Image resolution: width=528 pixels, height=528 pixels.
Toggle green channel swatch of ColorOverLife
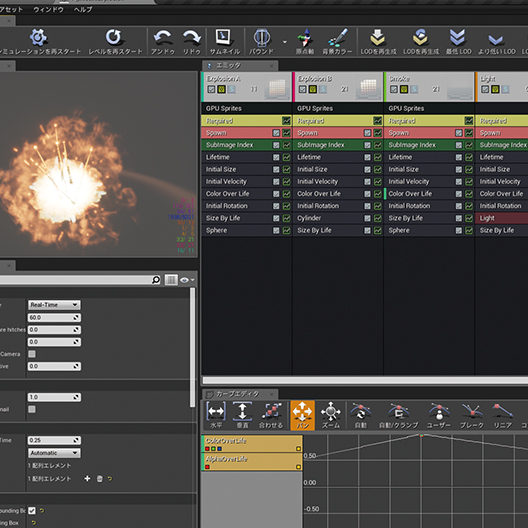[x=213, y=449]
